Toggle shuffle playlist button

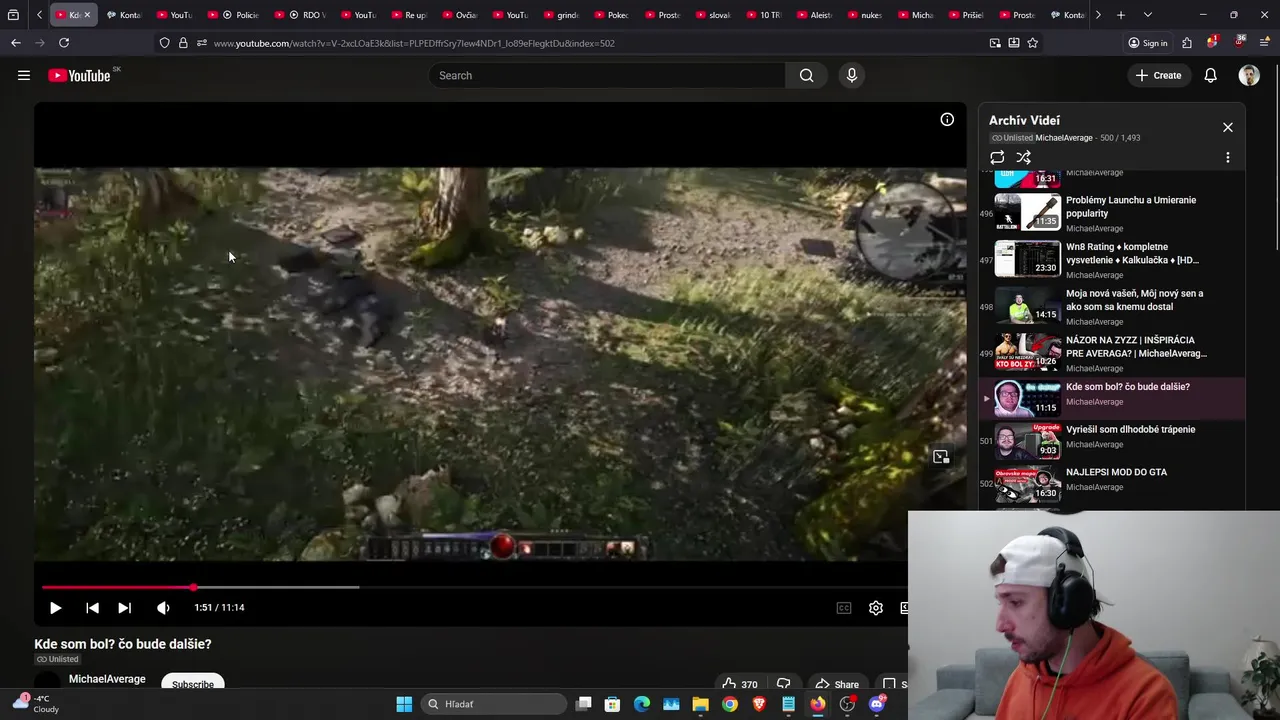pos(1023,157)
